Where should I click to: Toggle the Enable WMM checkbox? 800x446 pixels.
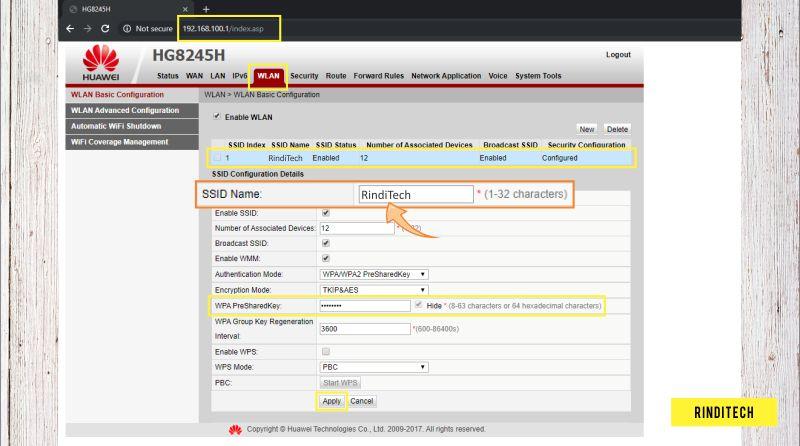326,258
